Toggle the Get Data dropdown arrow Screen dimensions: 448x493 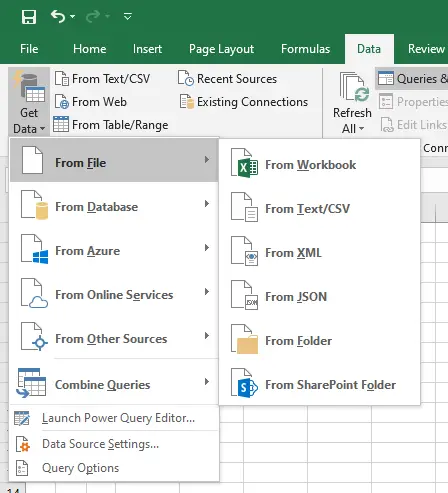(x=42, y=129)
